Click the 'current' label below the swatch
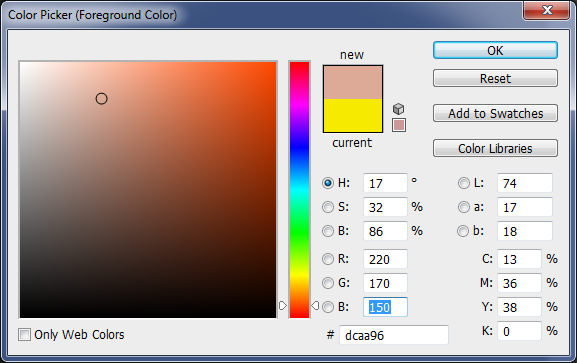Viewport: 577px width, 363px height. [352, 142]
